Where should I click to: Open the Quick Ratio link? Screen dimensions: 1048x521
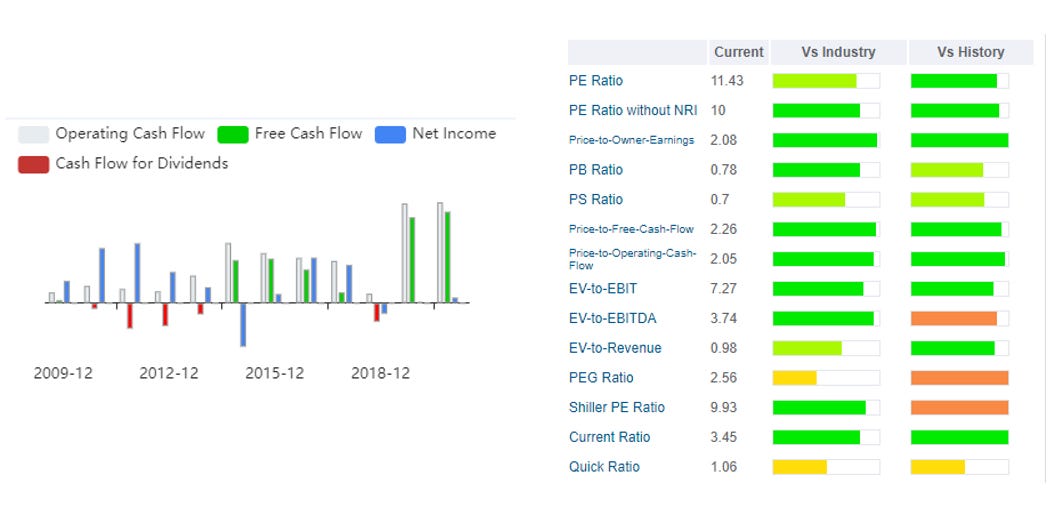(604, 467)
